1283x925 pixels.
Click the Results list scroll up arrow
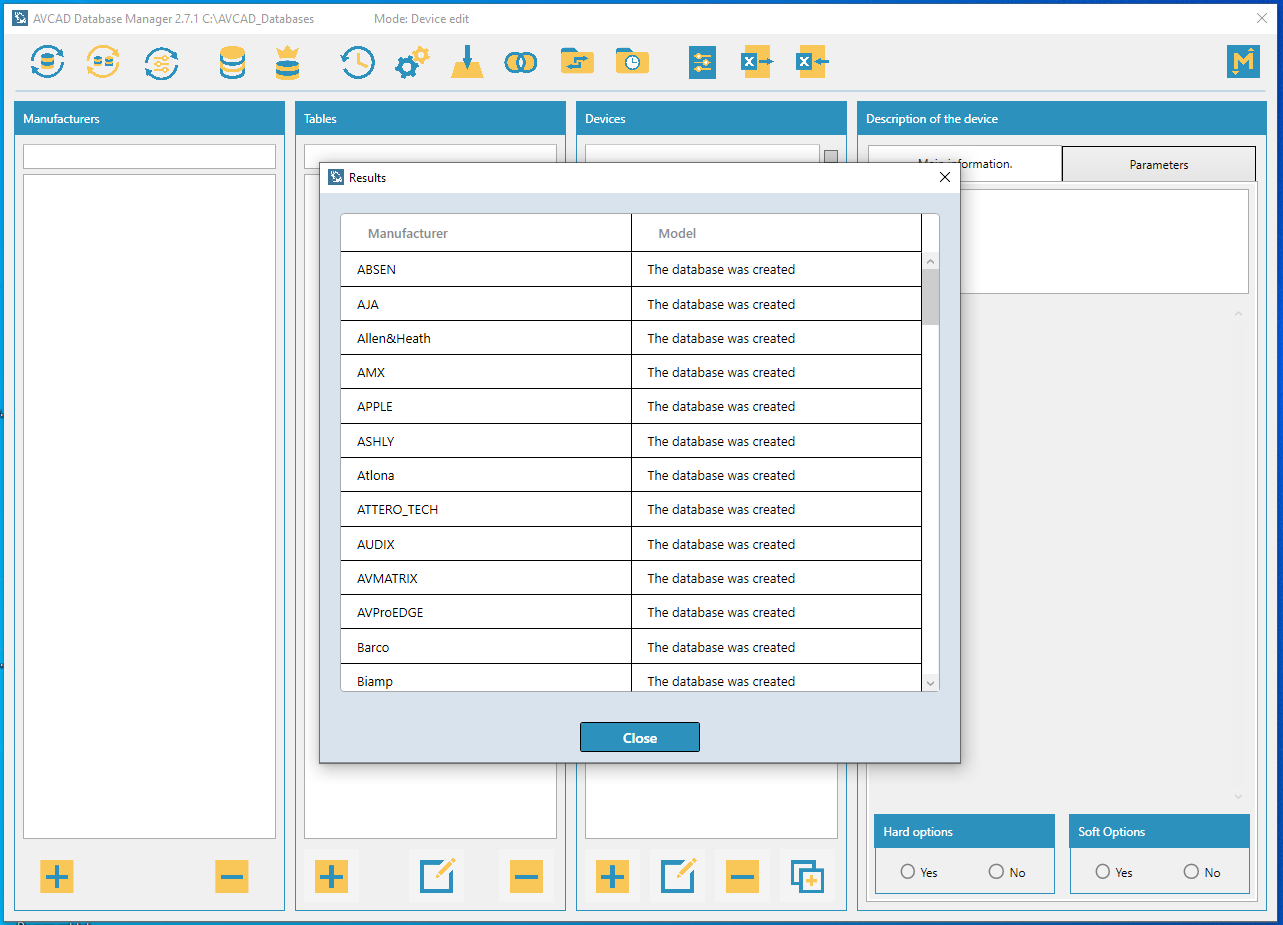[x=930, y=262]
